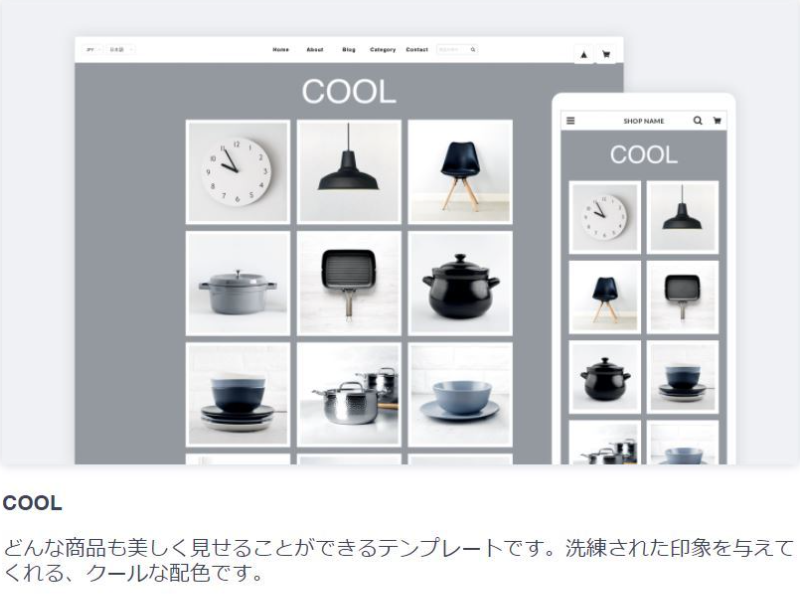Image resolution: width=800 pixels, height=600 pixels.
Task: Select the Category menu item
Action: [382, 49]
